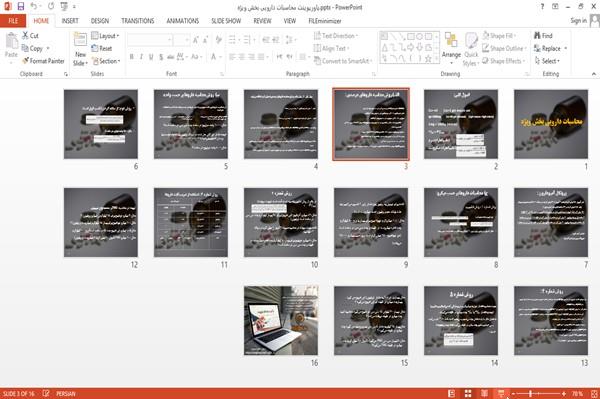Viewport: 600px width, 399px height.
Task: Open the Section dropdown menu
Action: coord(106,61)
